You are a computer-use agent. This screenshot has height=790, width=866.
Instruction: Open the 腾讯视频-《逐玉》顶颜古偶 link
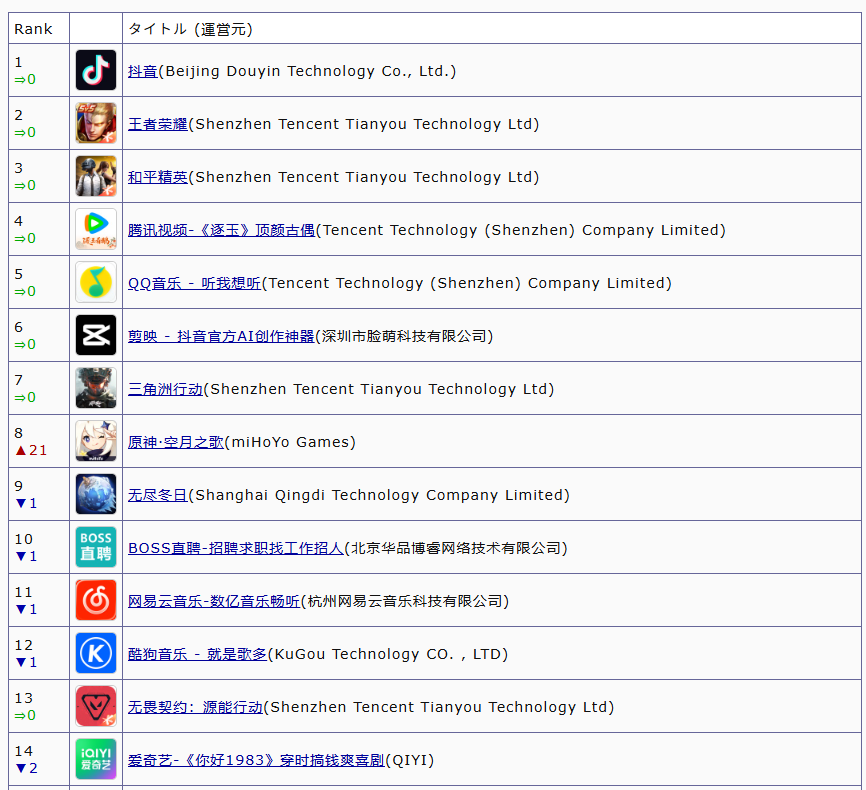pyautogui.click(x=221, y=230)
